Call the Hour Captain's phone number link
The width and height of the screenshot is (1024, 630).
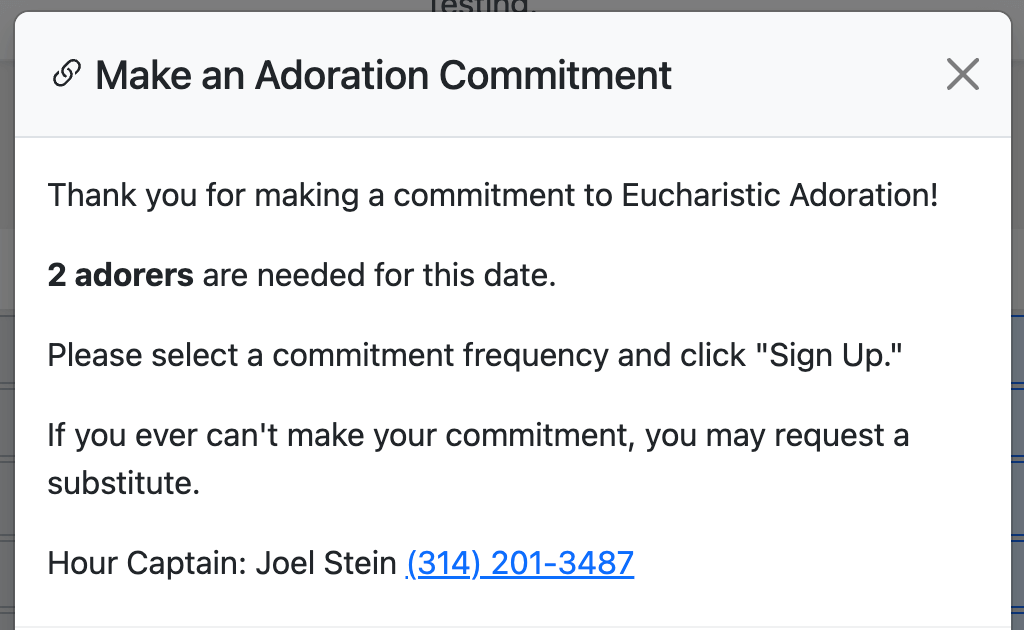pyautogui.click(x=520, y=563)
